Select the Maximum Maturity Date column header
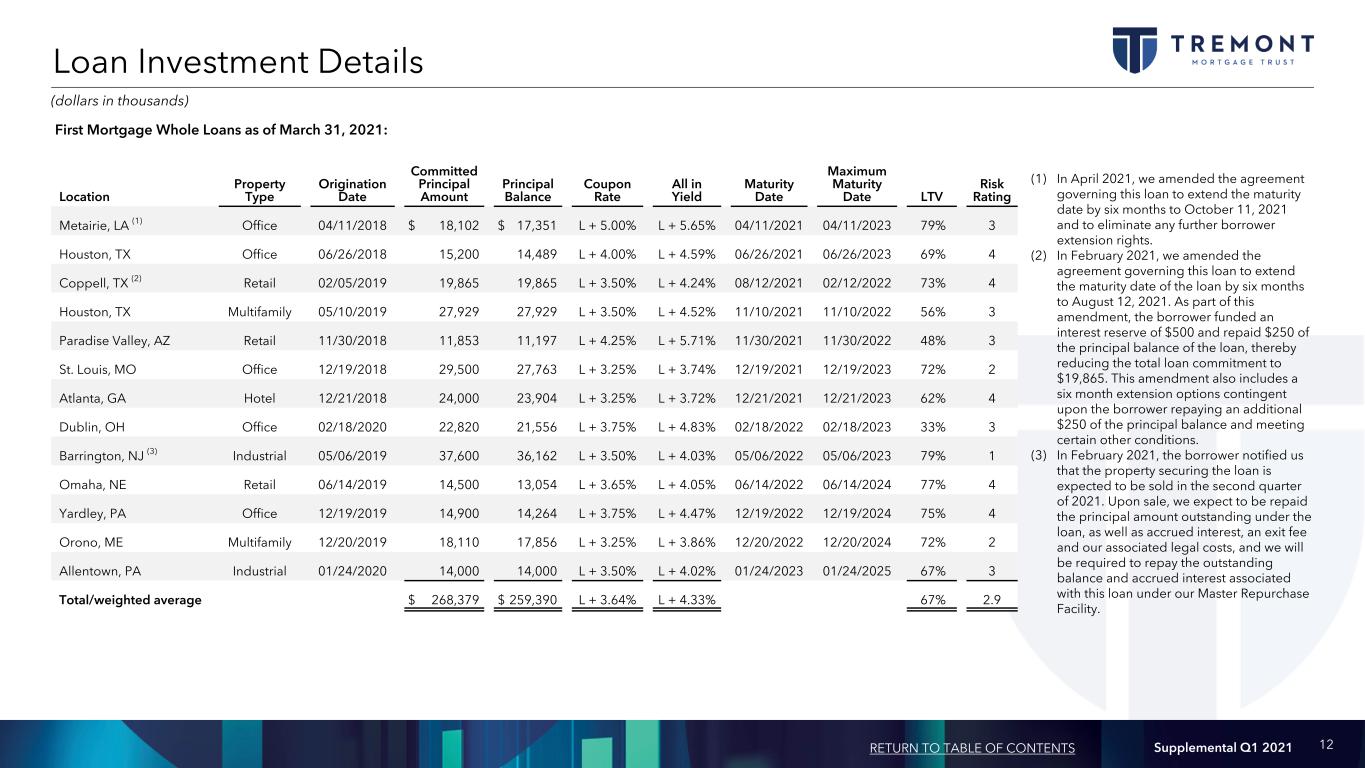1365x768 pixels. click(855, 185)
